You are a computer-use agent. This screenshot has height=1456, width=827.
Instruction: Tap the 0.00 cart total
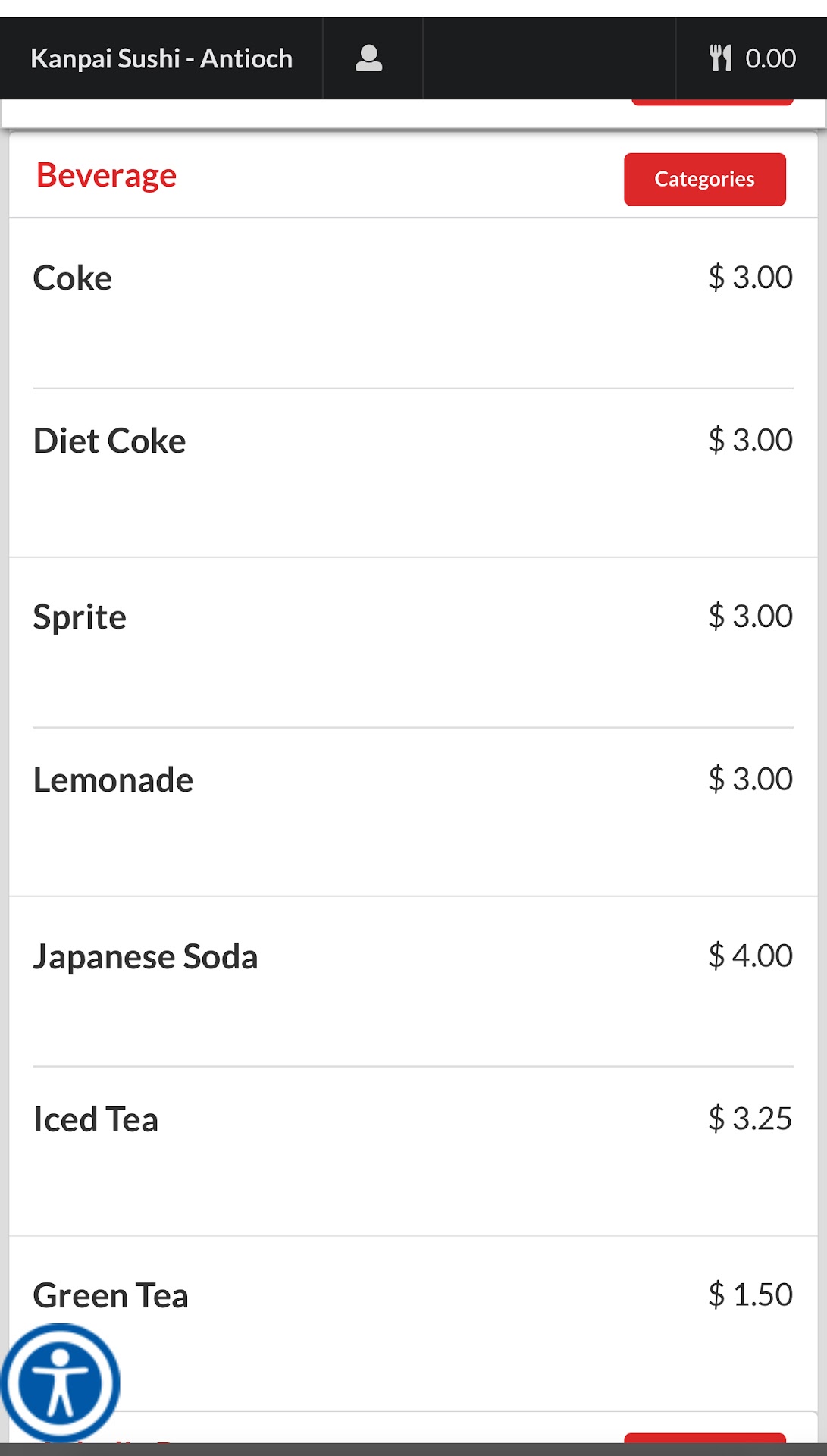(770, 58)
